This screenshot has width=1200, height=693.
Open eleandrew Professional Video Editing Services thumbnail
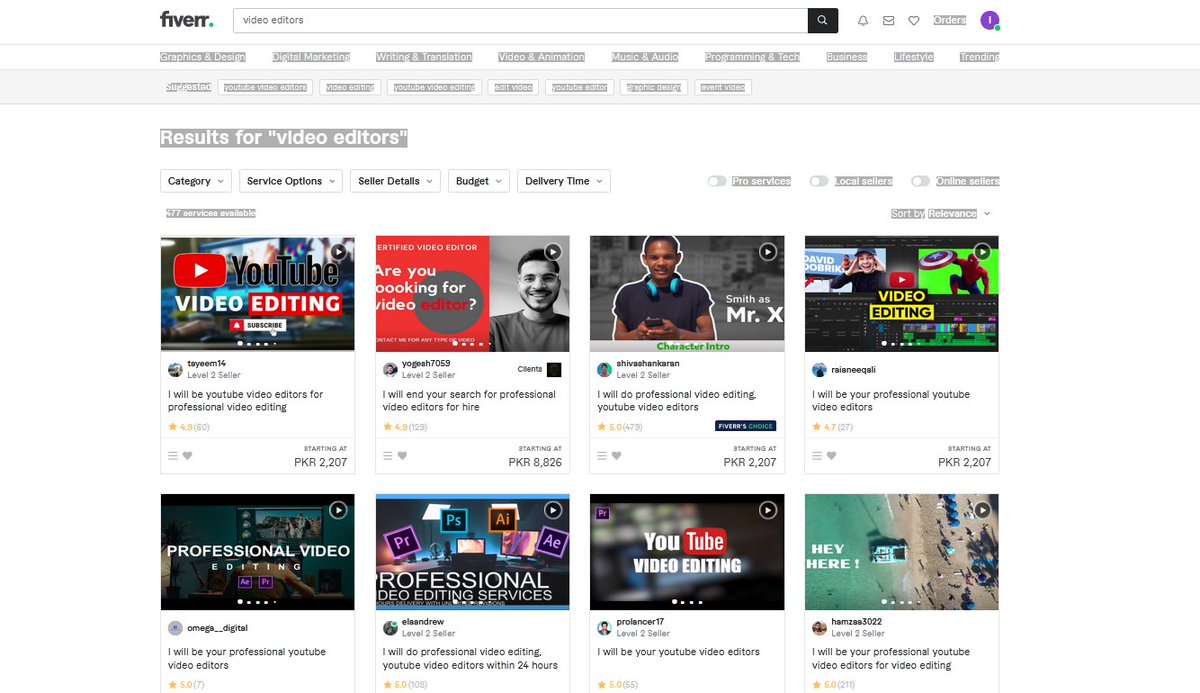(x=472, y=551)
